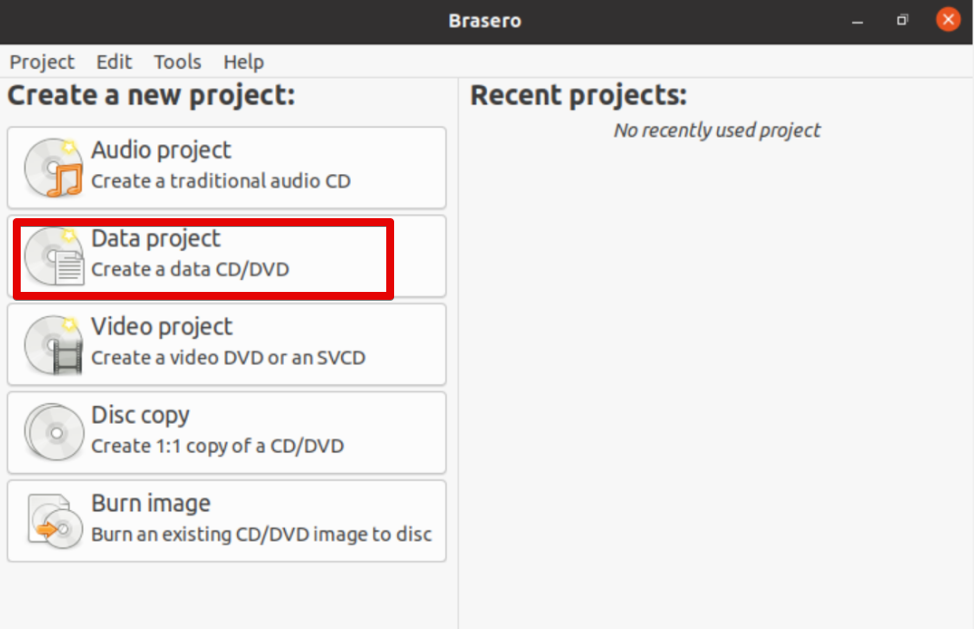Open the Edit menu
The width and height of the screenshot is (974, 629).
point(114,62)
